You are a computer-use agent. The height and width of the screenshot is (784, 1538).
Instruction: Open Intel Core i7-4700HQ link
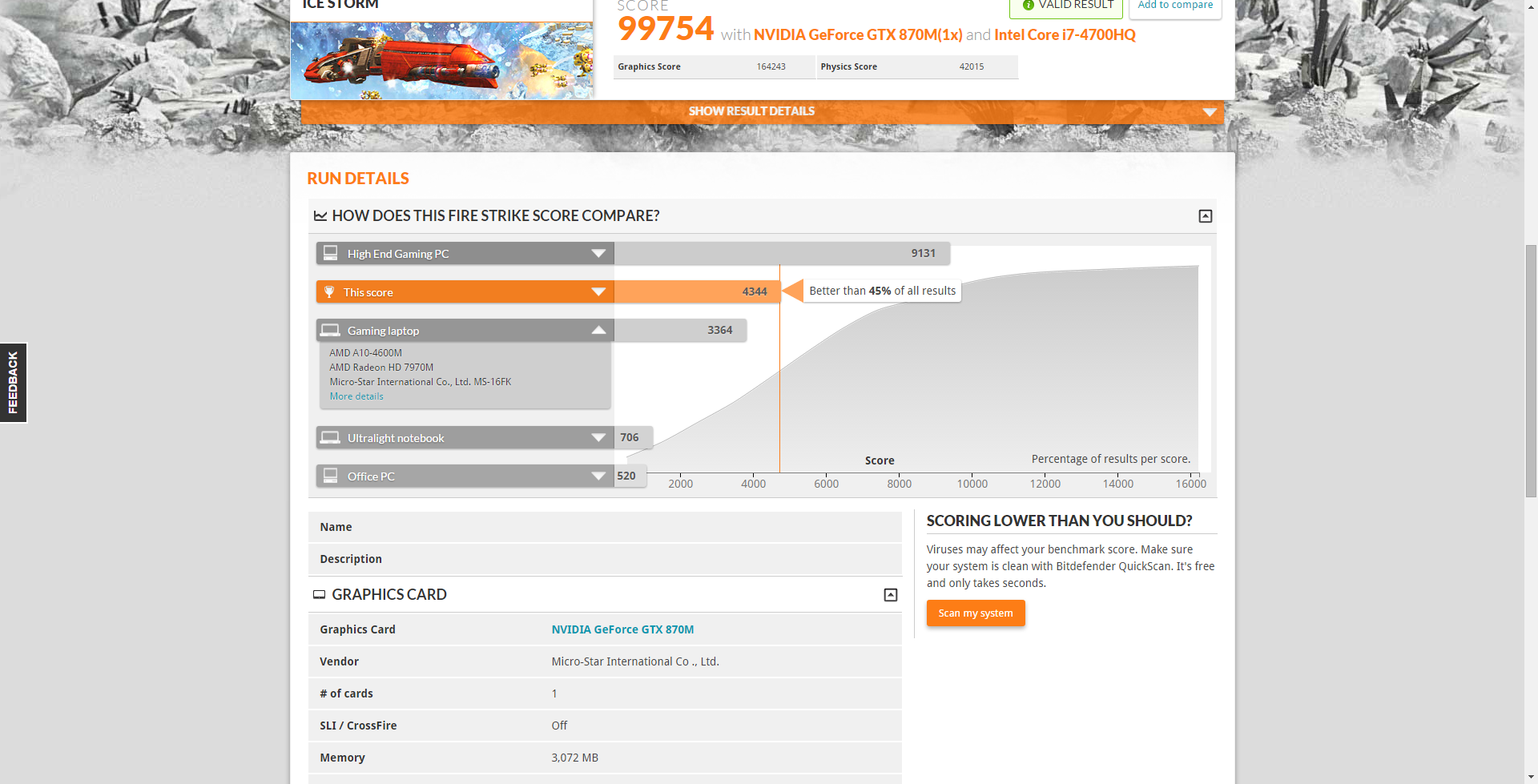[x=1065, y=34]
